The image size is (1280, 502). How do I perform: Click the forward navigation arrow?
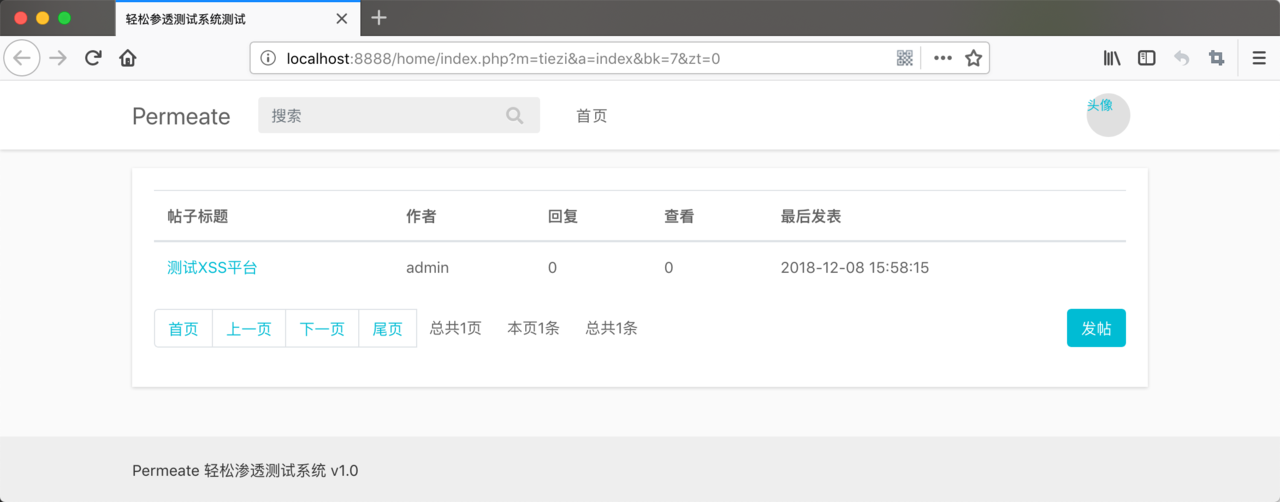point(58,58)
